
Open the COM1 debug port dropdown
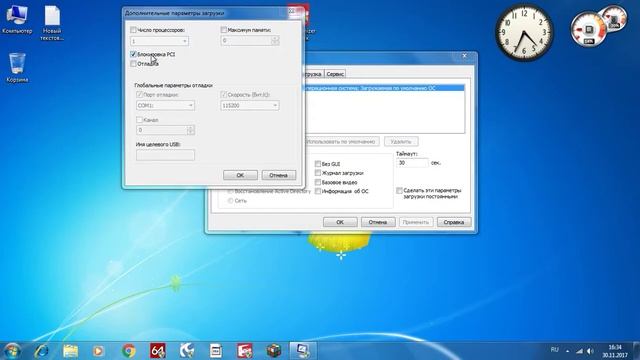[165, 105]
